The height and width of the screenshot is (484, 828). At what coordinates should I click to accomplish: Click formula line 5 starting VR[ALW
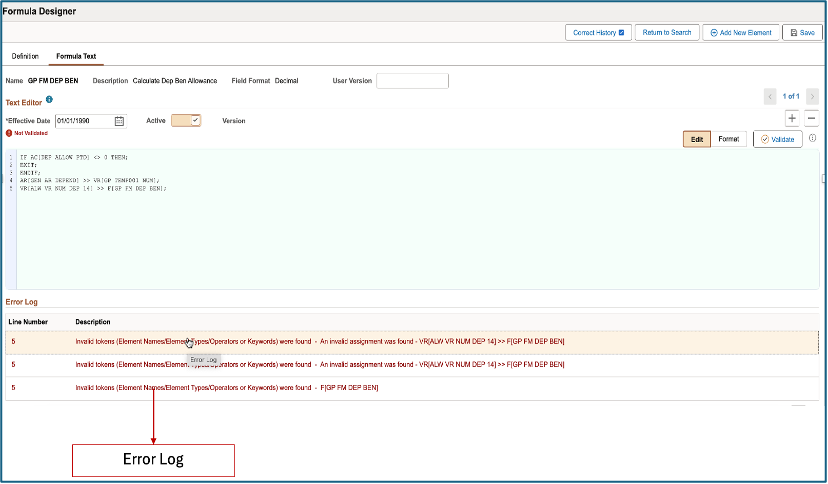(93, 188)
